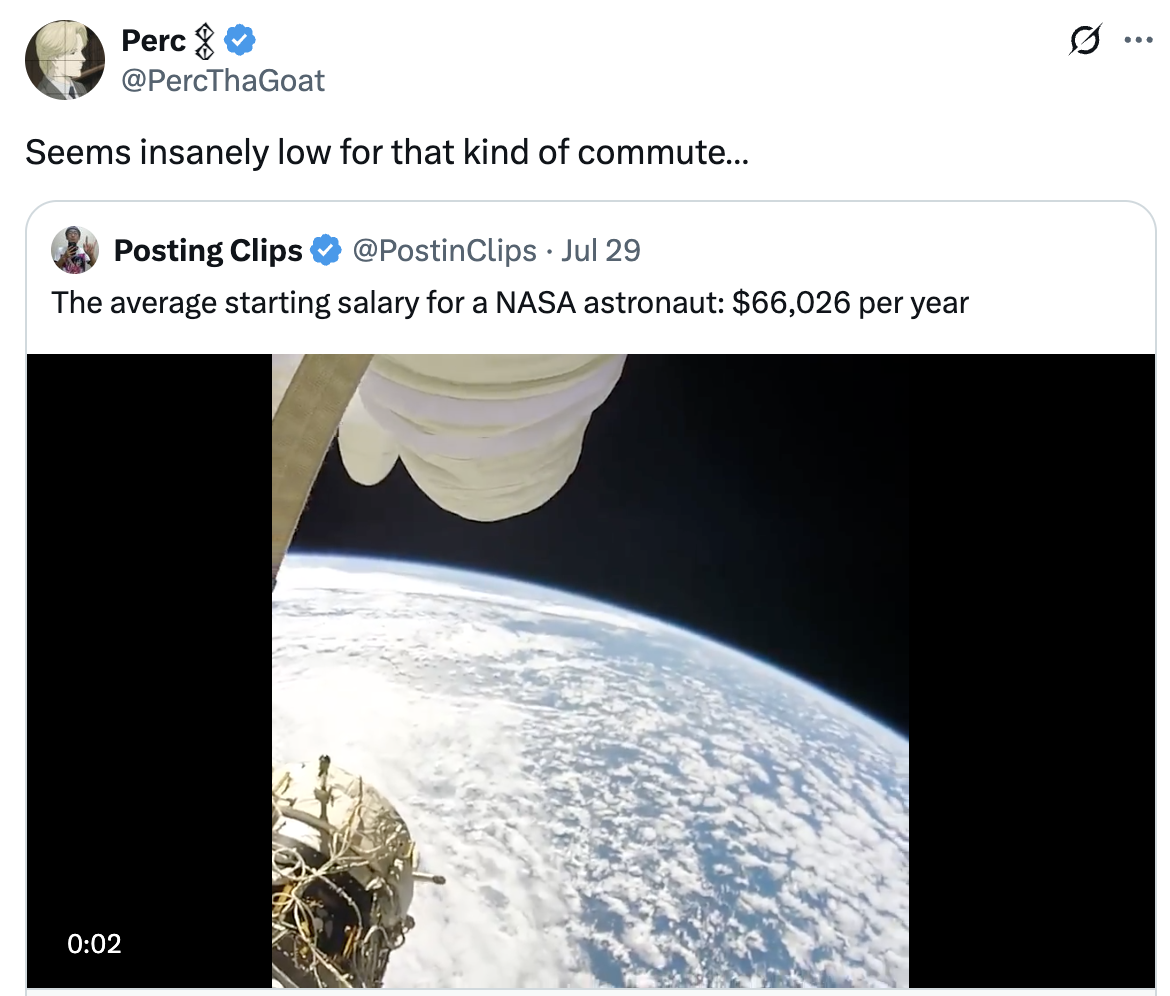Click the 'Seems insanely low' tweet text
Image resolution: width=1170 pixels, height=996 pixels.
(387, 152)
